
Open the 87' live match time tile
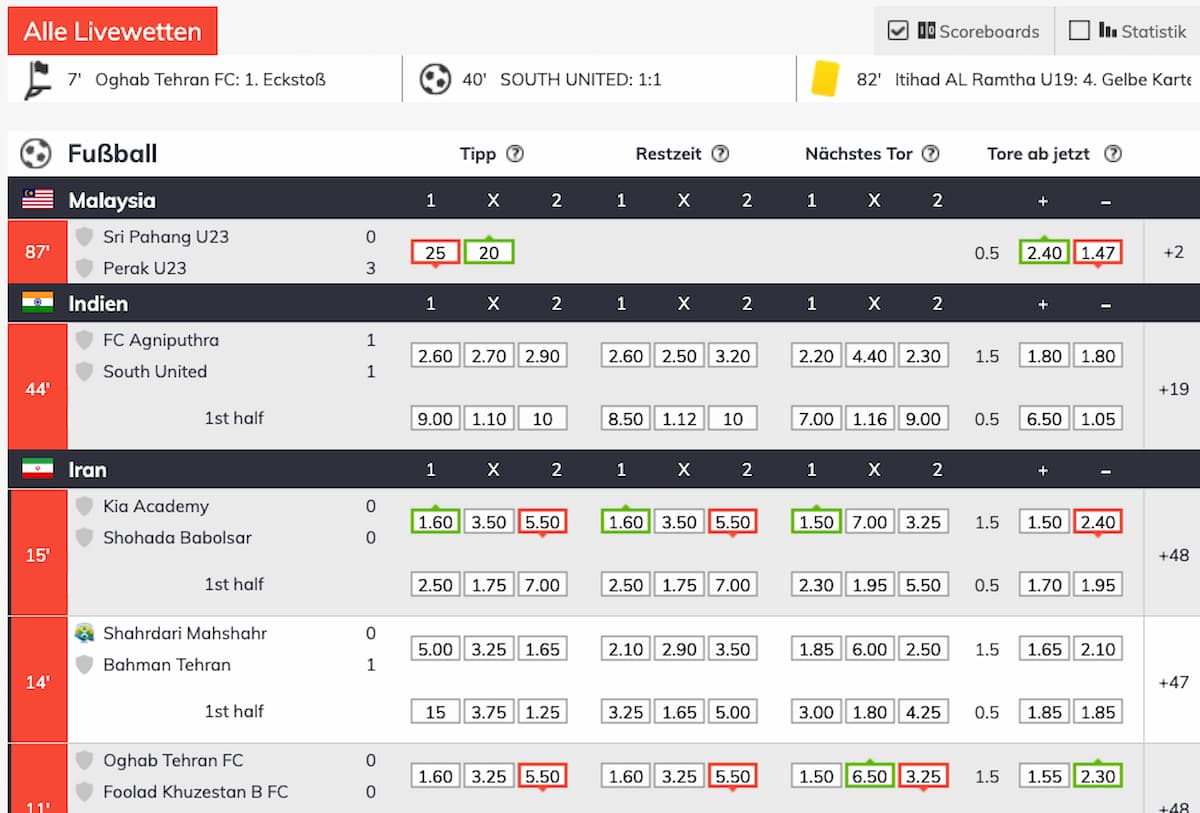click(x=37, y=252)
